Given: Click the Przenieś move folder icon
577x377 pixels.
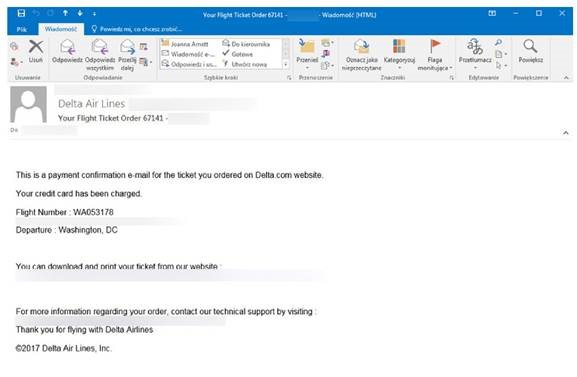Looking at the screenshot, I should coord(307,47).
